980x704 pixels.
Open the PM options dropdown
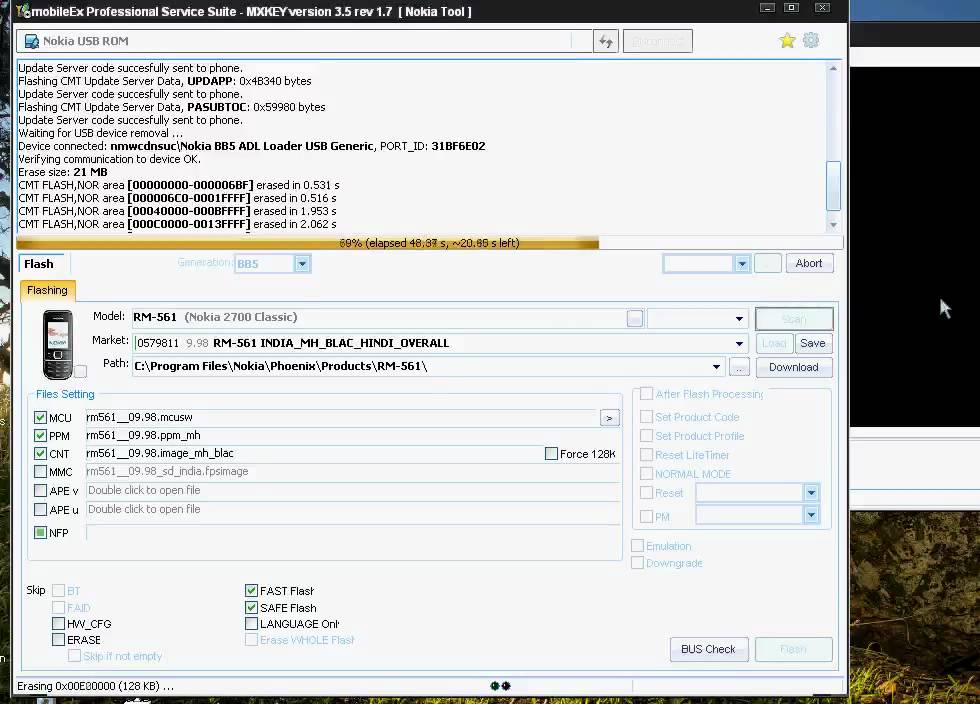[811, 515]
